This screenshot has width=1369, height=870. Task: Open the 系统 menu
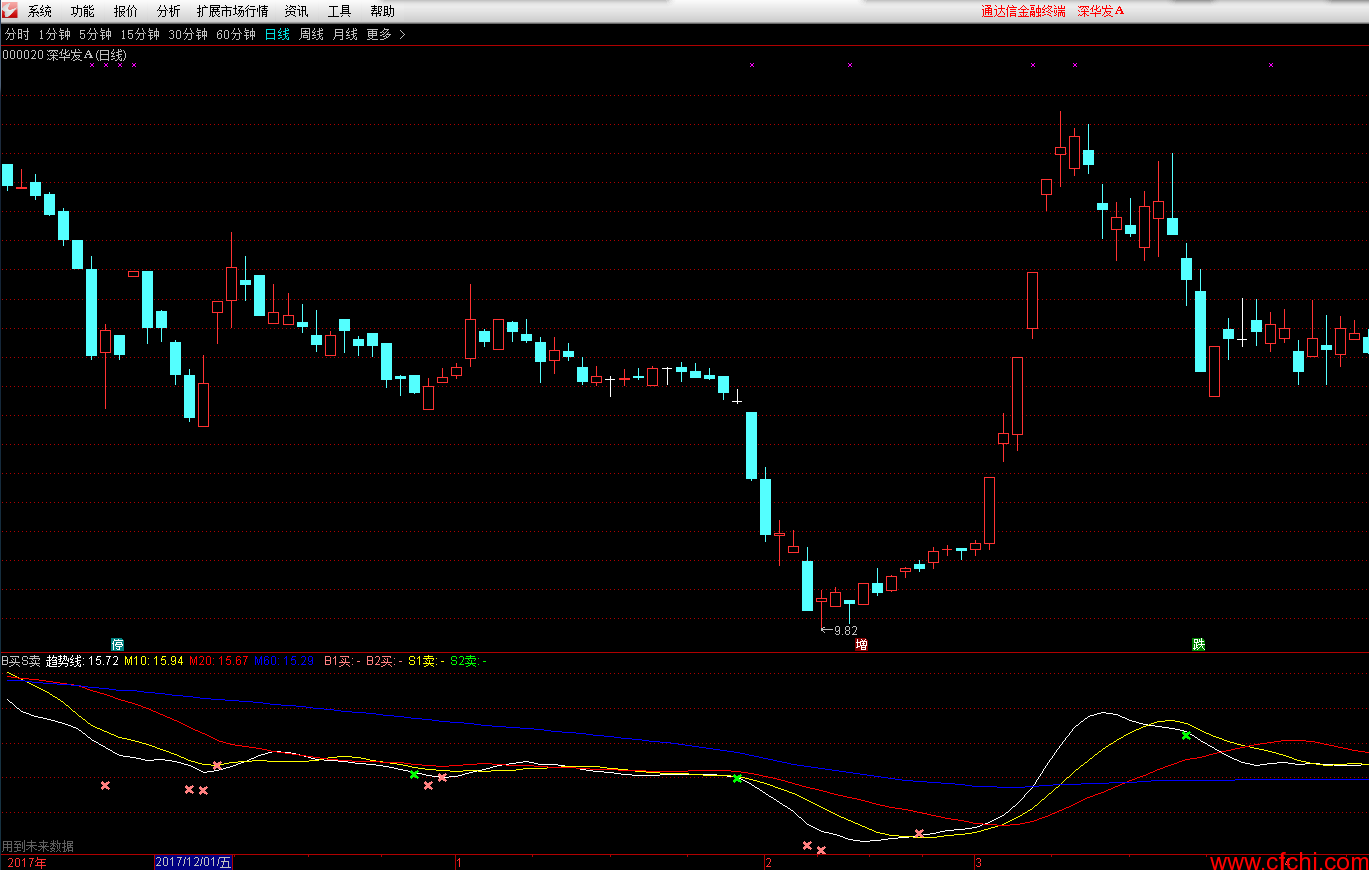40,12
